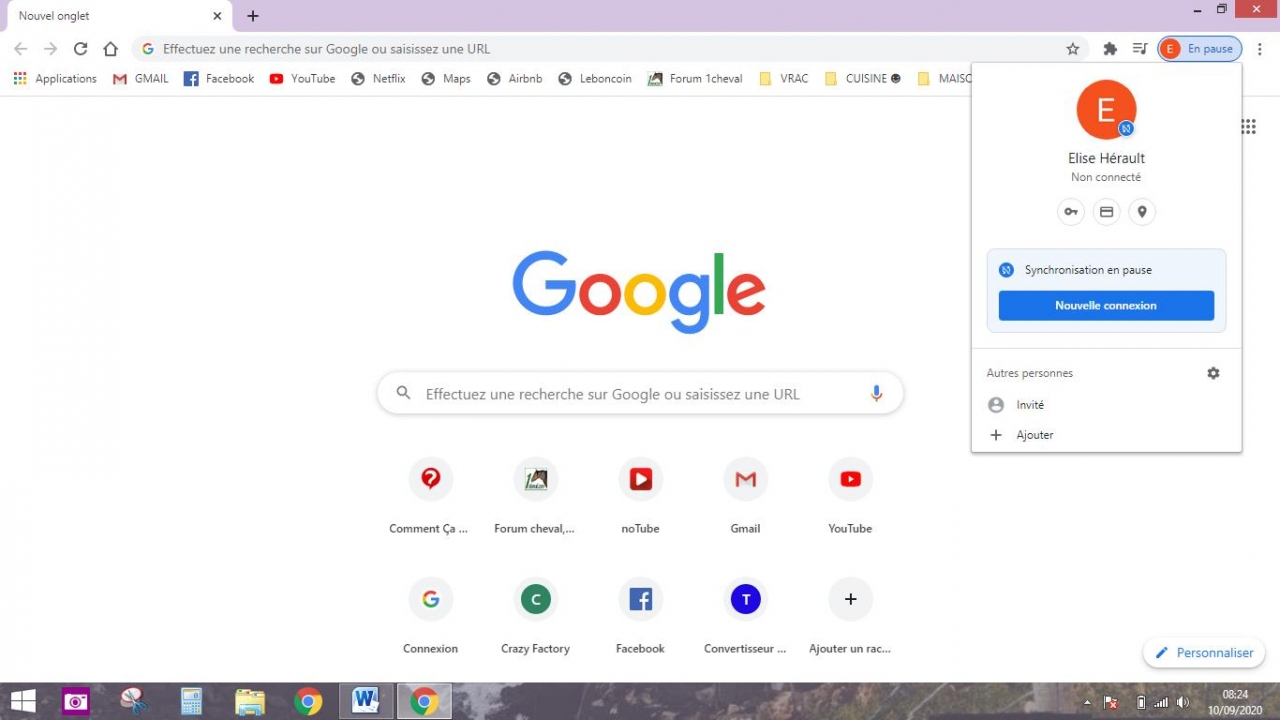This screenshot has height=720, width=1280.
Task: Expand the CUISINE bookmarks folder
Action: click(862, 79)
